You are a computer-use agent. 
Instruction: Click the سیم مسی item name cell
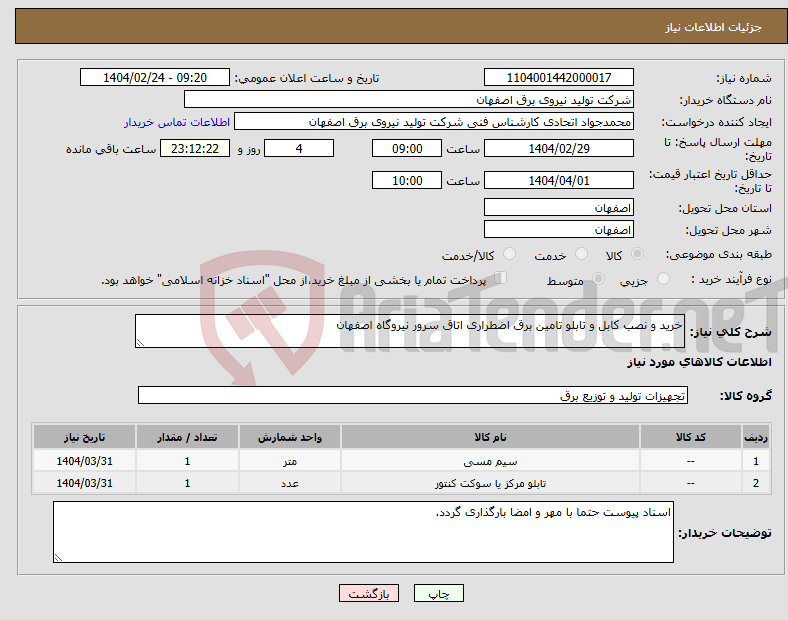490,461
